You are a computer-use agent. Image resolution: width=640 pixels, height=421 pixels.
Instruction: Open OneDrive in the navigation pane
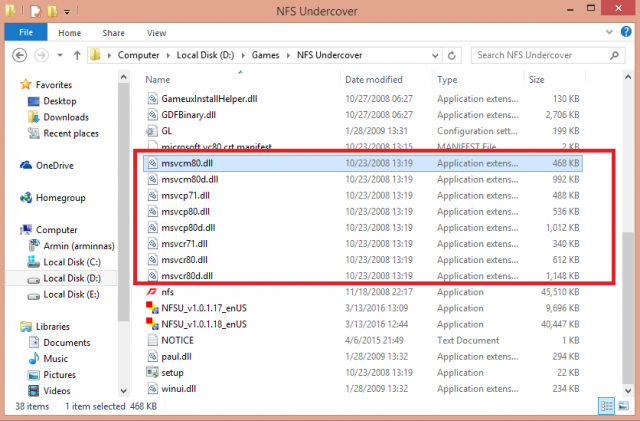[x=54, y=165]
